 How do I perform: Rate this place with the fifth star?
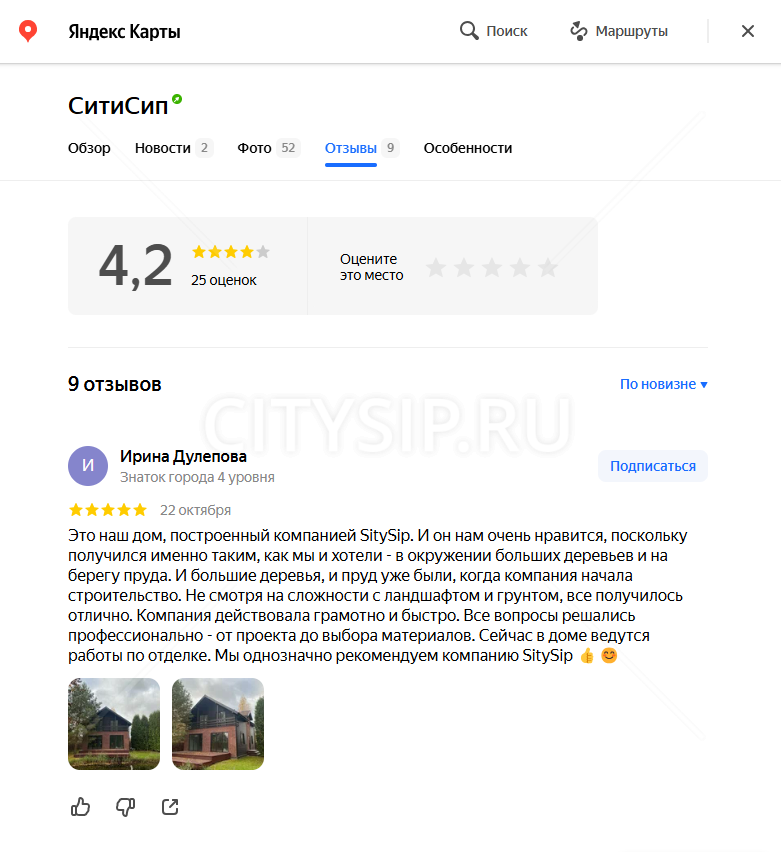[548, 267]
